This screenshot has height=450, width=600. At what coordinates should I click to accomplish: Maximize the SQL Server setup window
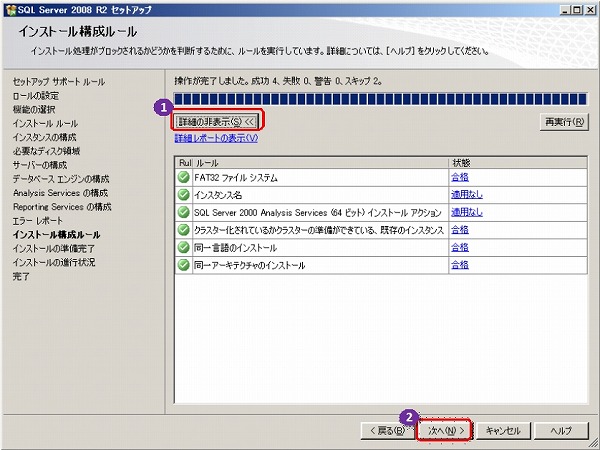[x=577, y=10]
